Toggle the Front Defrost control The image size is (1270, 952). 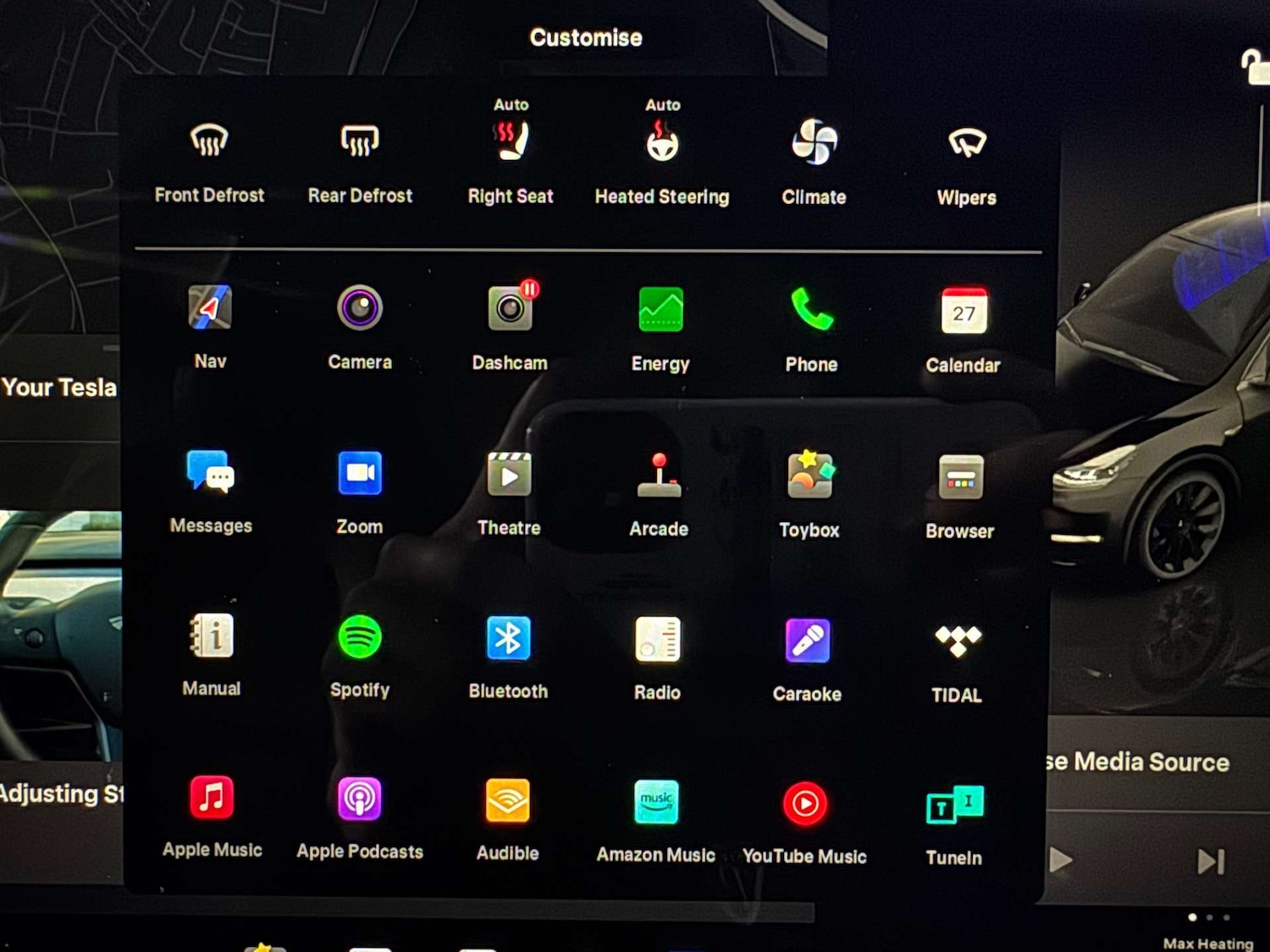(x=209, y=141)
